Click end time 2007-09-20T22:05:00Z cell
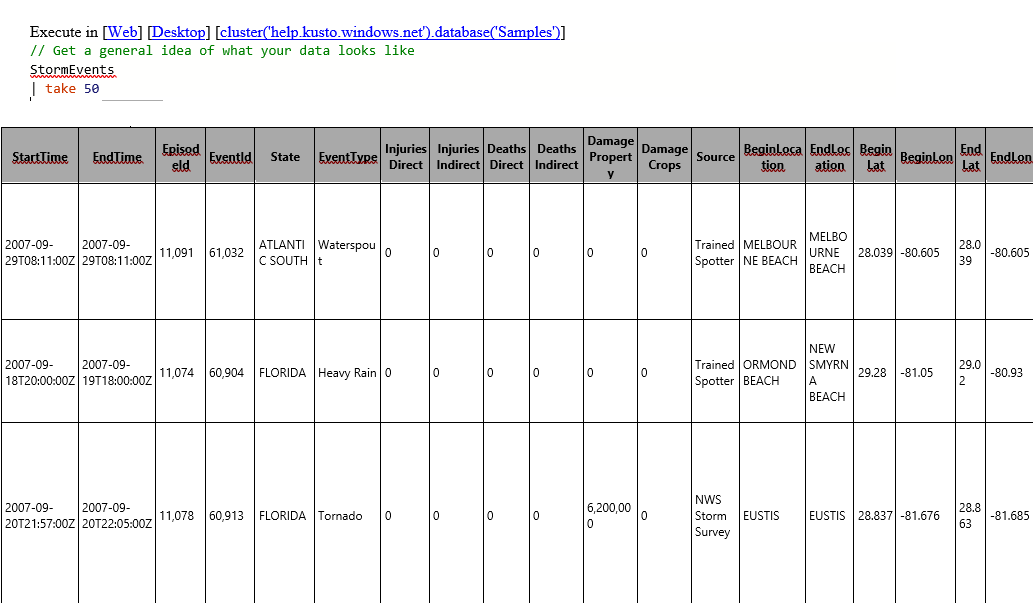Screen dimensions: 1033x603 [x=117, y=515]
